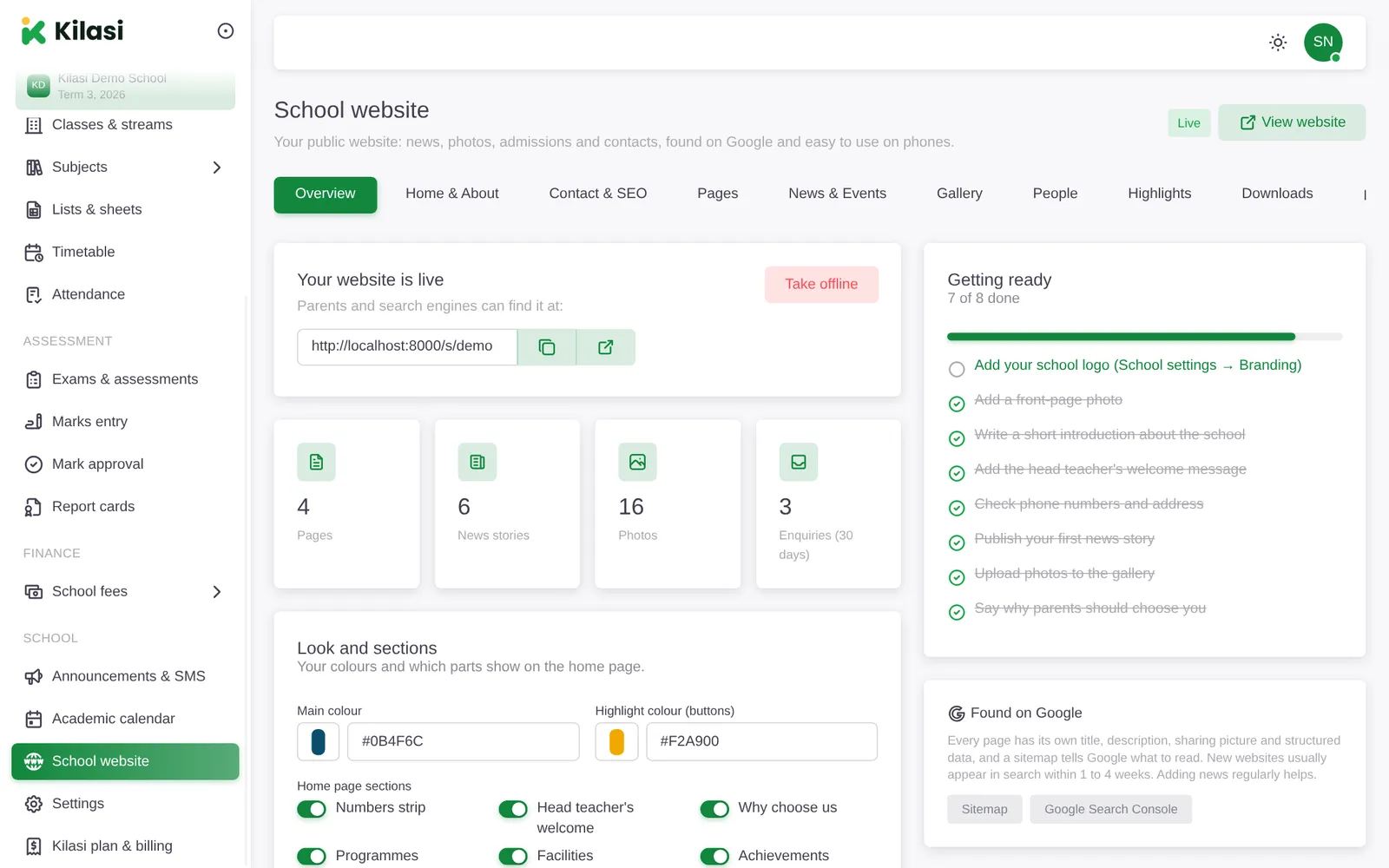Open Report cards in sidebar
This screenshot has width=1389, height=868.
[x=125, y=507]
